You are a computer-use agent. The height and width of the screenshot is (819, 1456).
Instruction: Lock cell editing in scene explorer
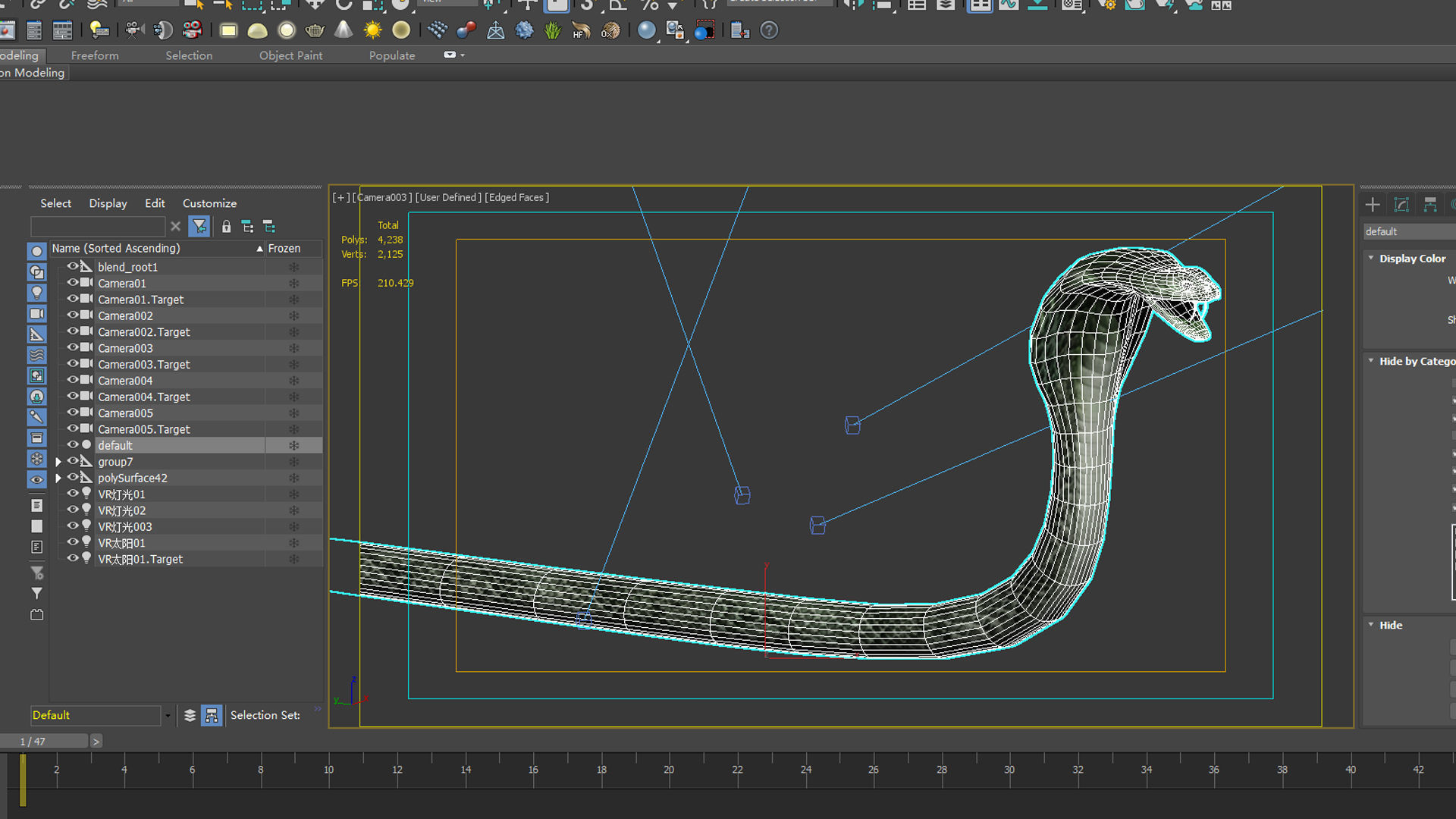point(226,227)
